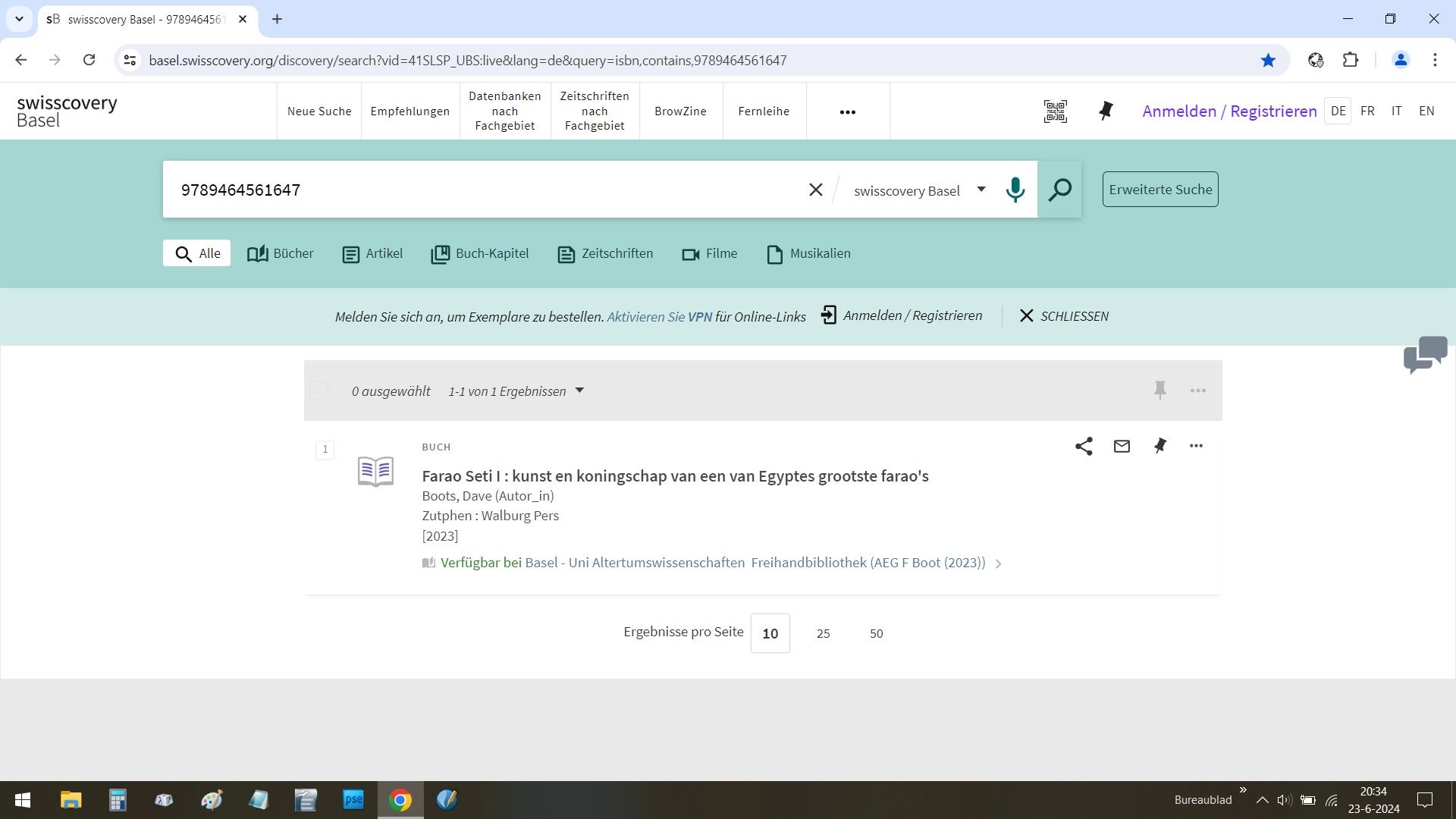Image resolution: width=1456 pixels, height=819 pixels.
Task: Share the Farao Seti I record
Action: [1084, 446]
